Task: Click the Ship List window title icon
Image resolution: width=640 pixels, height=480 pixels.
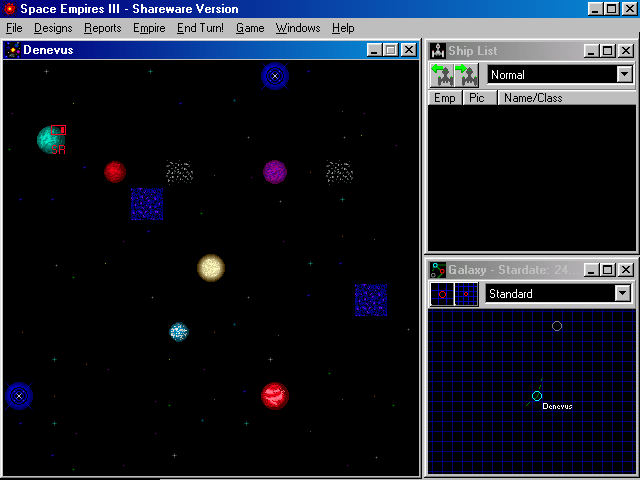Action: click(438, 51)
